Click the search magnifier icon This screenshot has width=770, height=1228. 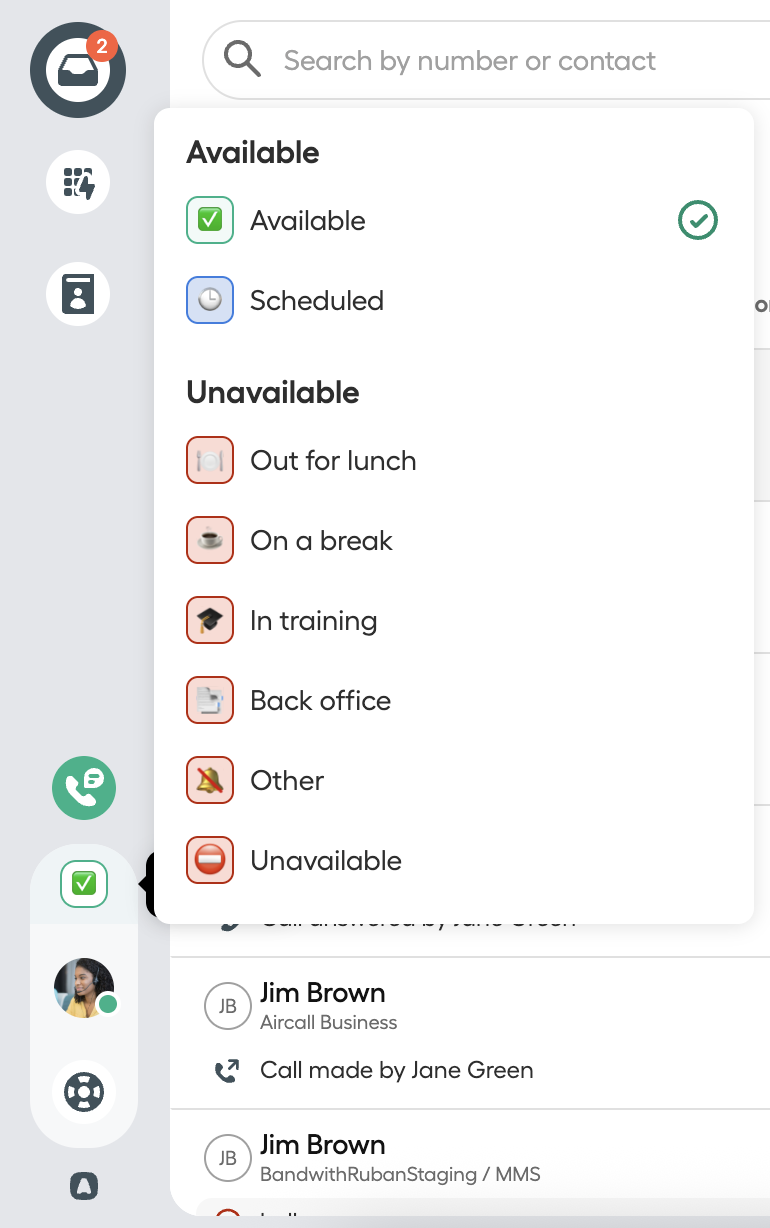pos(242,59)
